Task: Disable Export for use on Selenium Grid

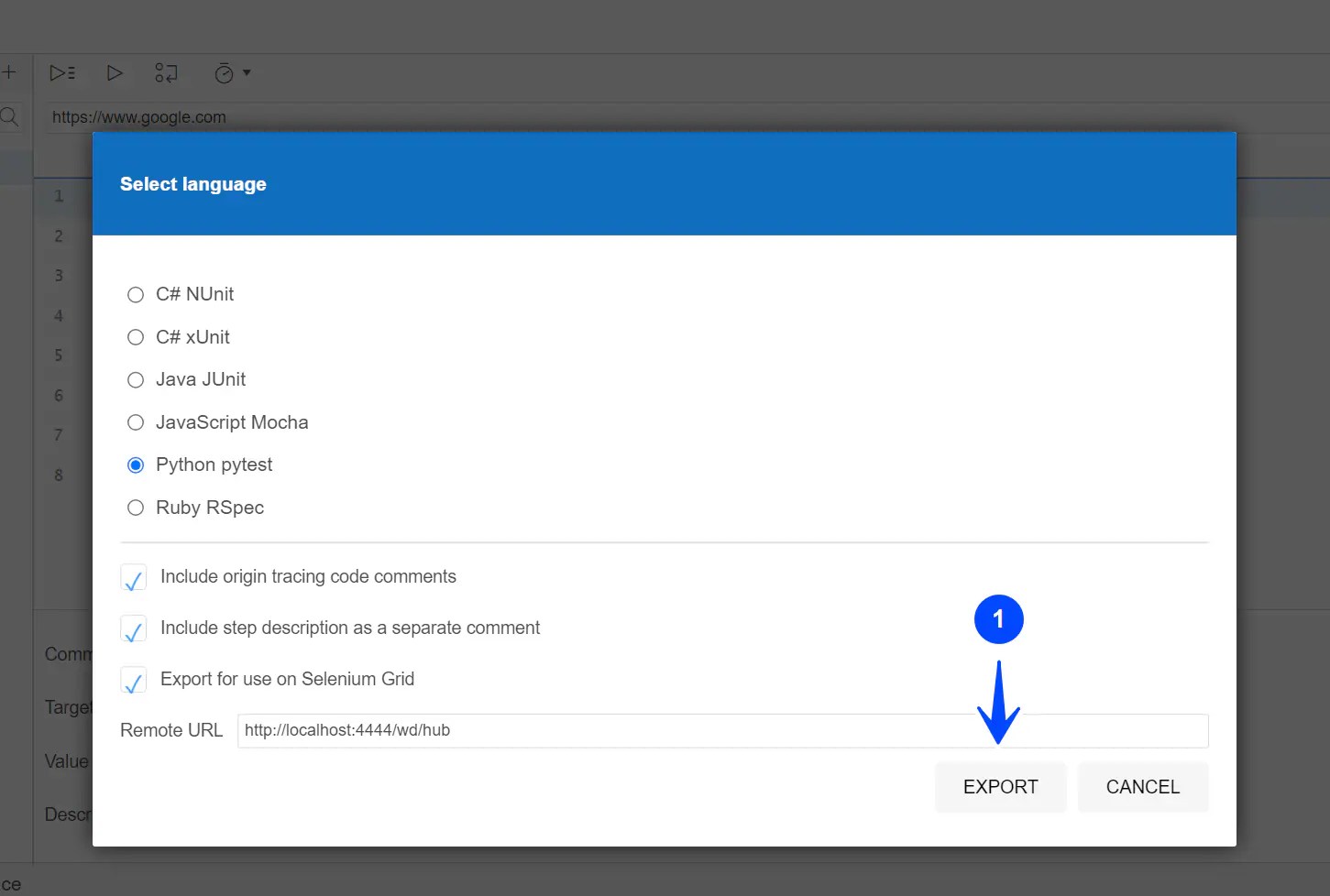Action: [133, 680]
